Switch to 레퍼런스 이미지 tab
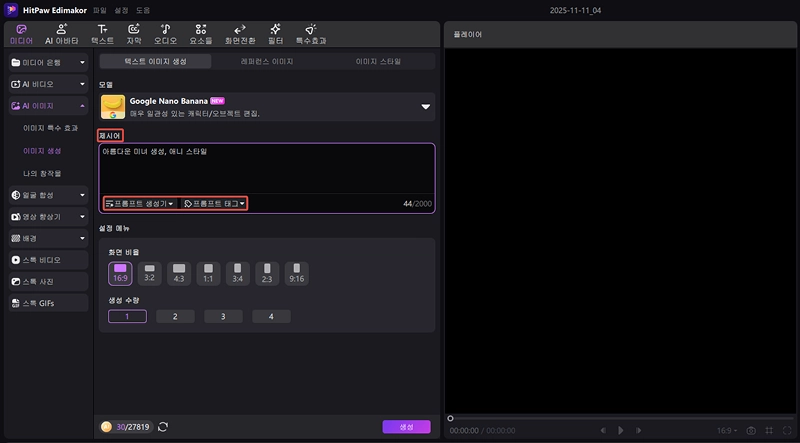The height and width of the screenshot is (443, 800). [x=267, y=61]
